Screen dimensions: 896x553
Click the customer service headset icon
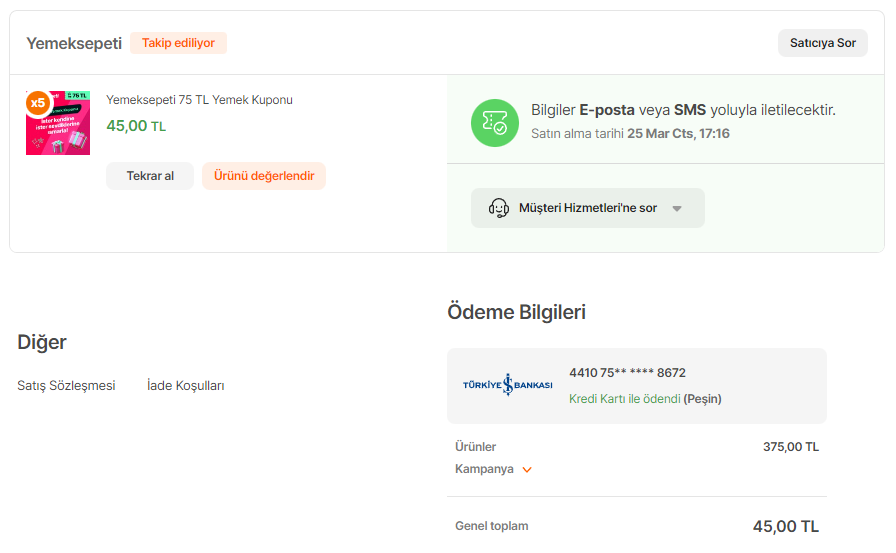pos(498,208)
